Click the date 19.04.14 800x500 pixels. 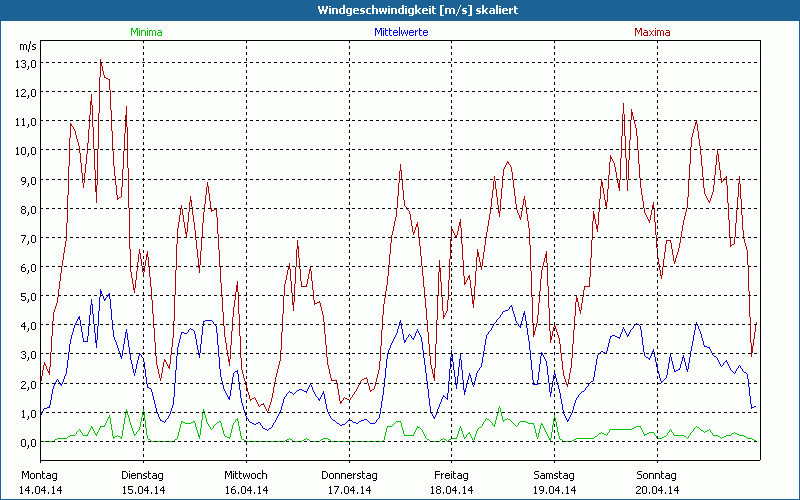[x=555, y=490]
